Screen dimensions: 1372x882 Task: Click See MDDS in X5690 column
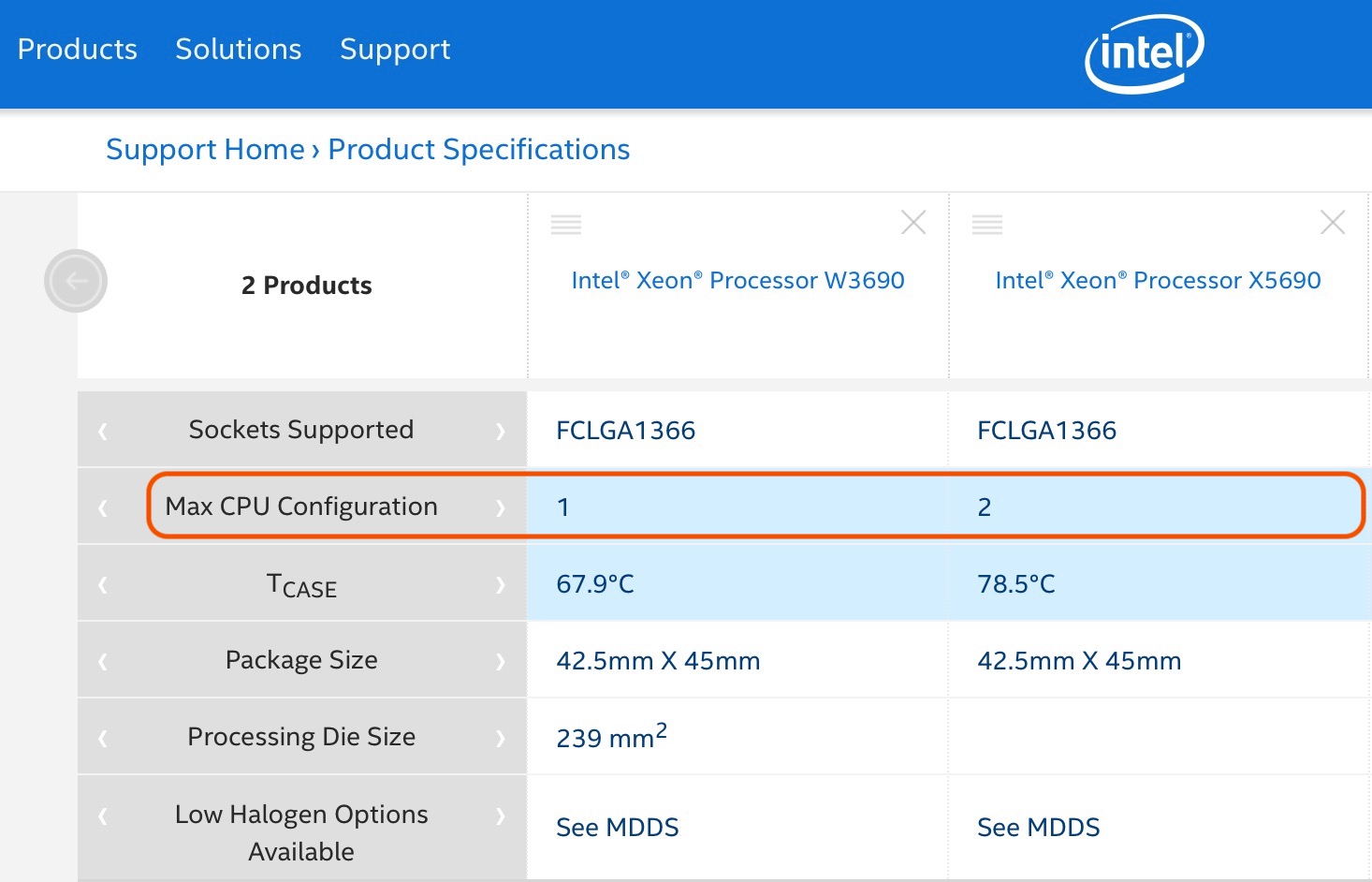(x=1039, y=828)
